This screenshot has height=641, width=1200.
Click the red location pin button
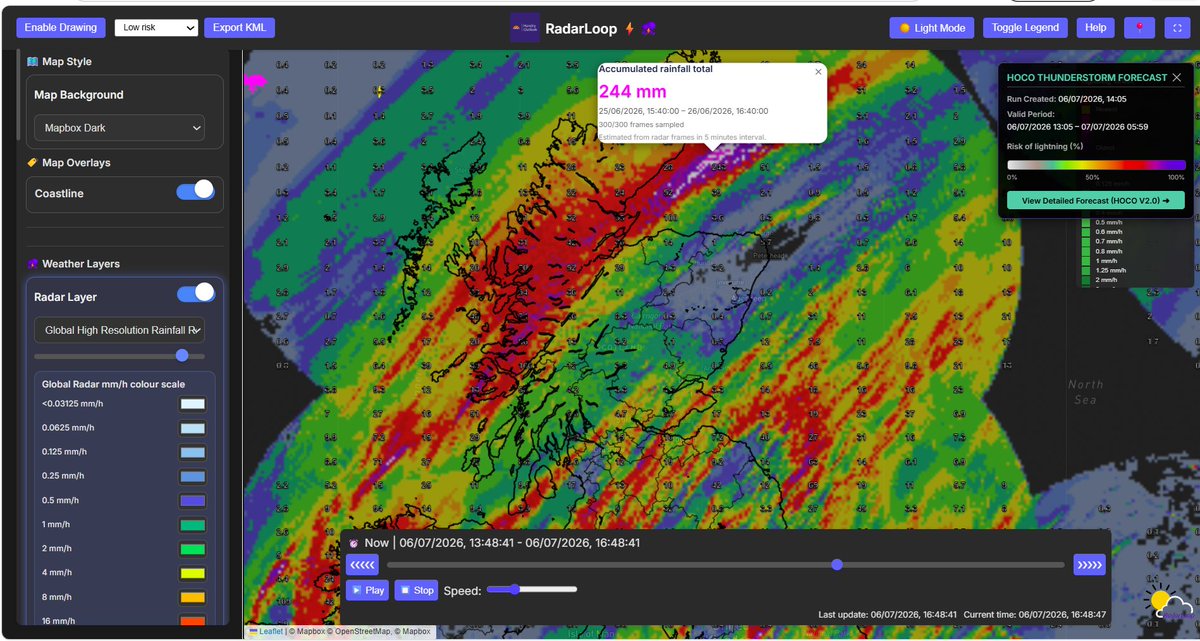(x=1139, y=28)
